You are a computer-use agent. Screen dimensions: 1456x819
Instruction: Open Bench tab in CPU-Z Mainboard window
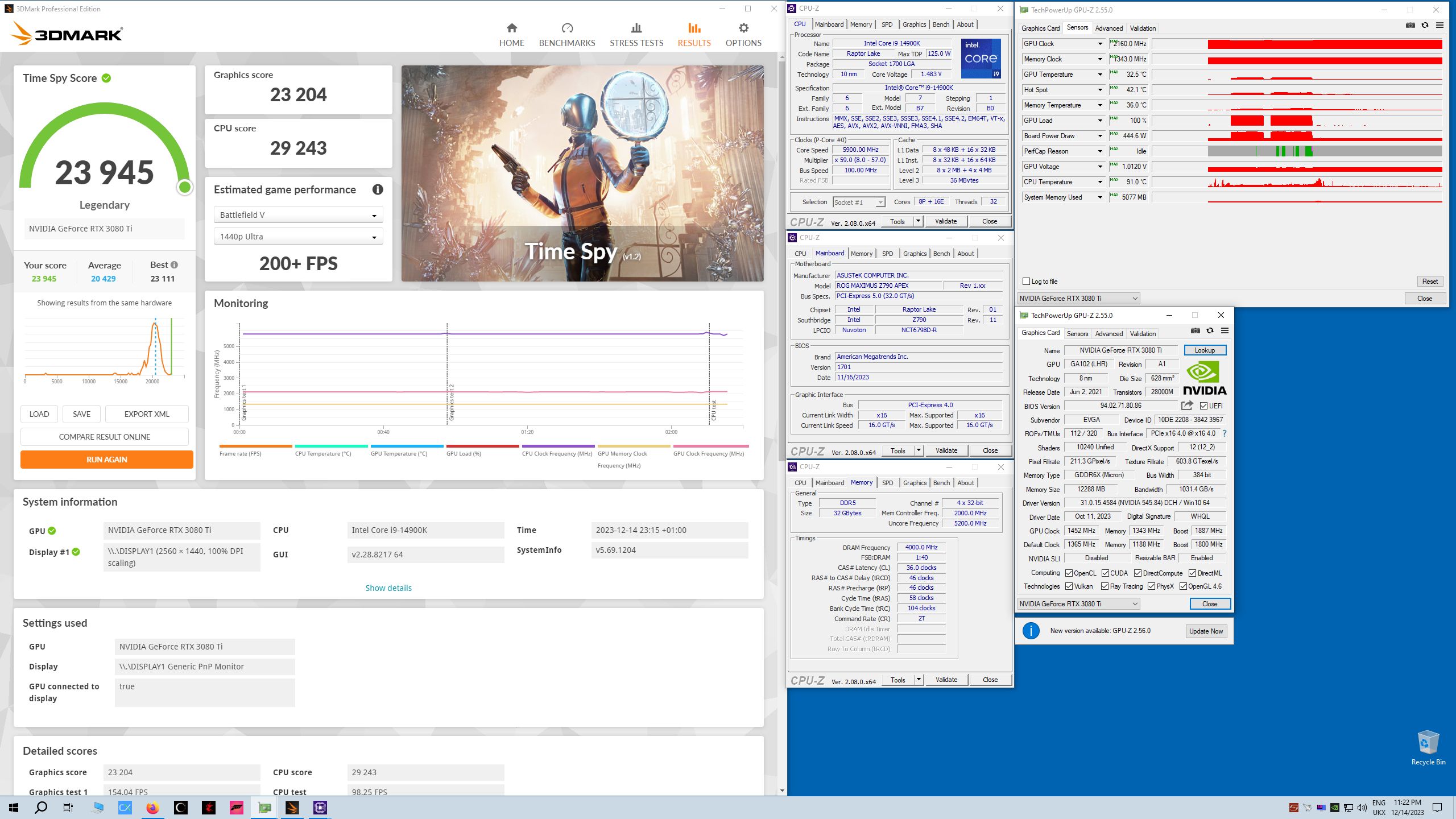click(941, 254)
